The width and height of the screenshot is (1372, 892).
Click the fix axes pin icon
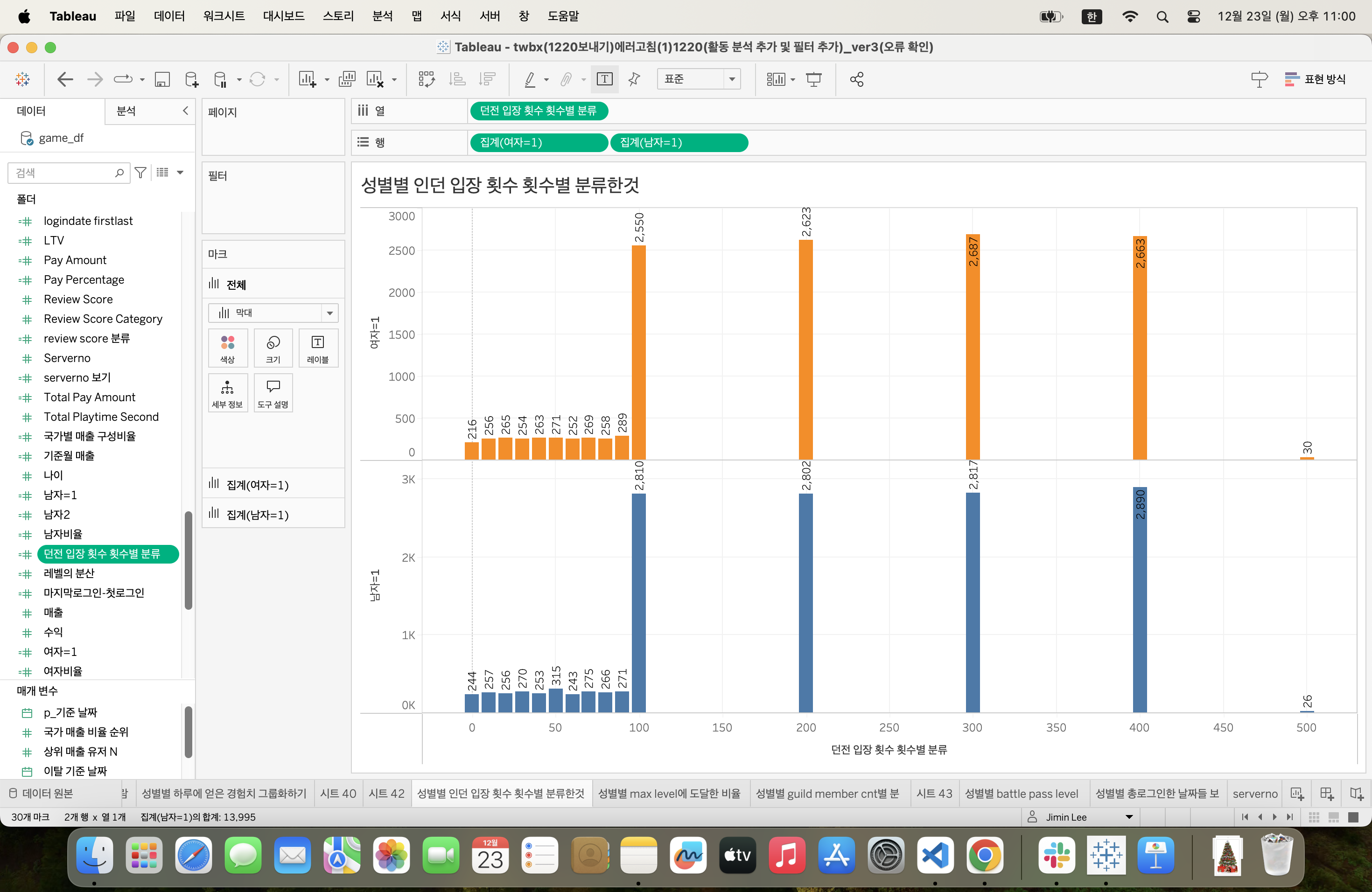(634, 79)
